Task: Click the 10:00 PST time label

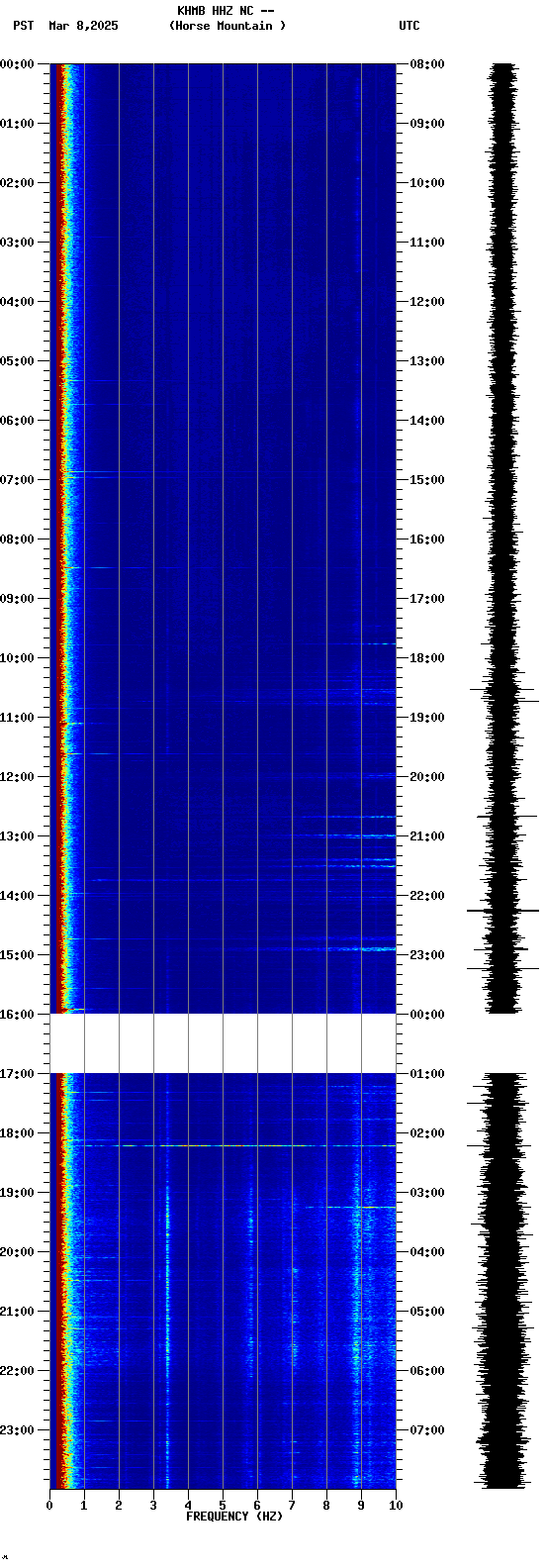Action: point(17,658)
